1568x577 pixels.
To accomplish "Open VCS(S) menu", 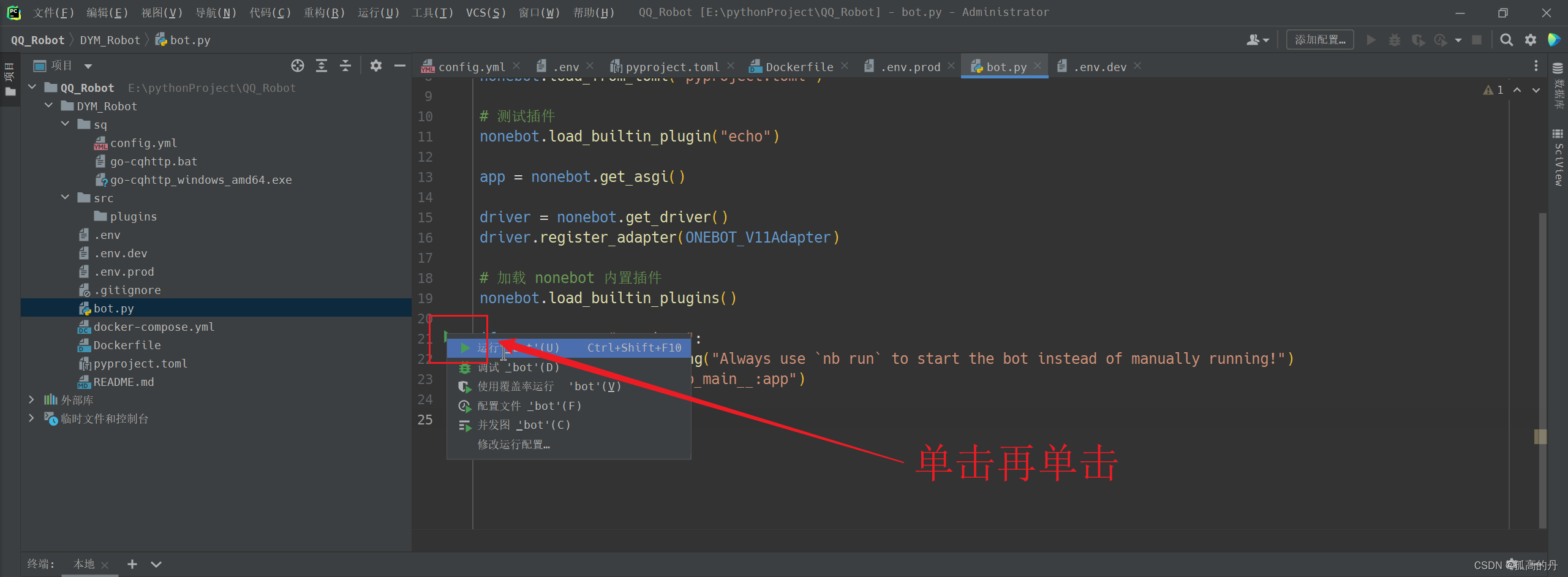I will pyautogui.click(x=486, y=12).
